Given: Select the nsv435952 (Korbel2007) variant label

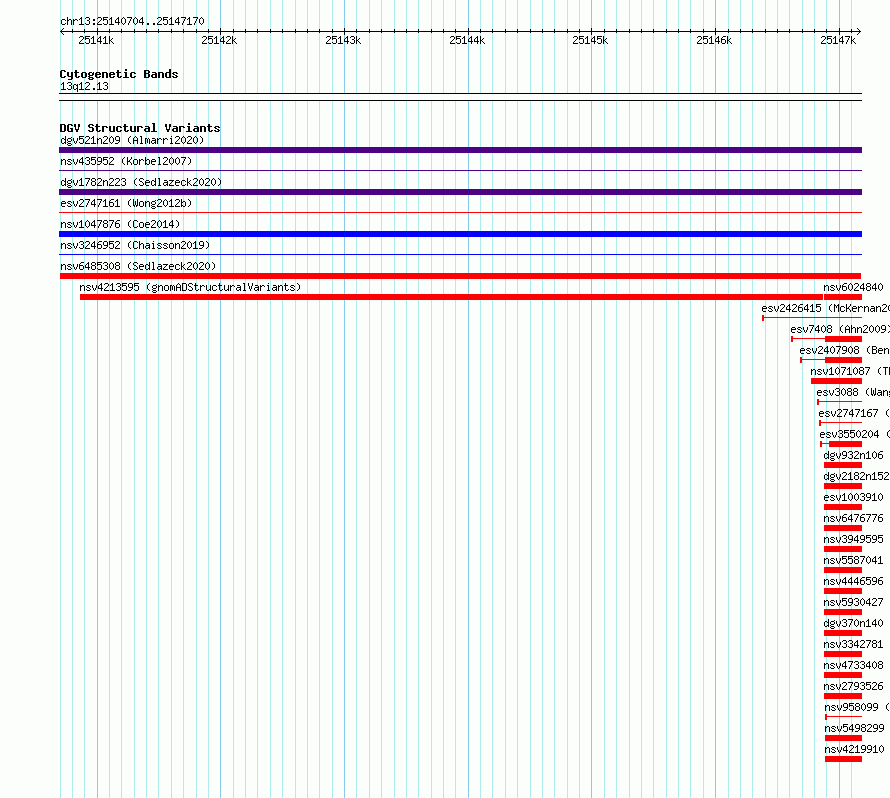Looking at the screenshot, I should click(x=126, y=161).
